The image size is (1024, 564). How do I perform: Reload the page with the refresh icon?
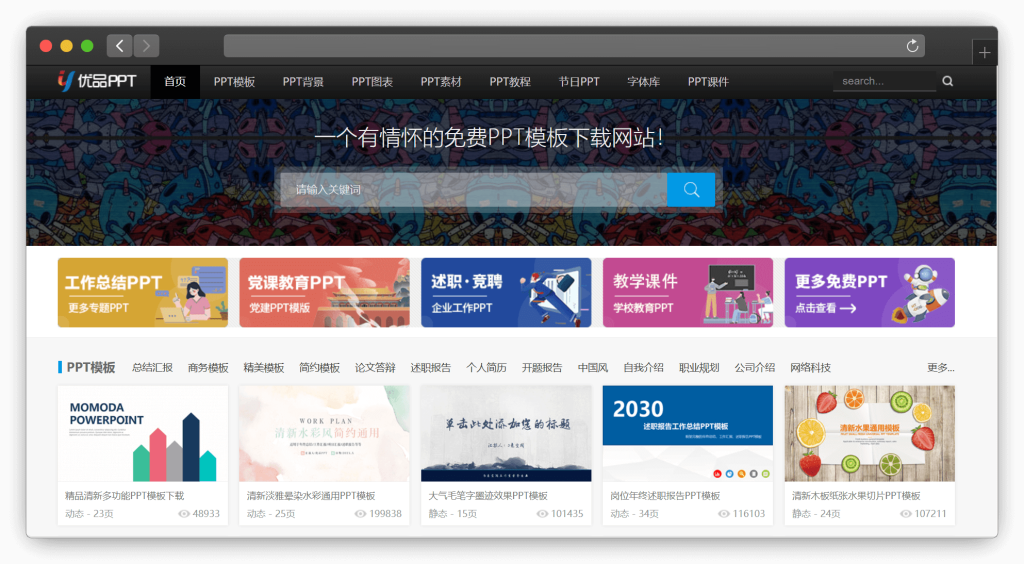[912, 46]
